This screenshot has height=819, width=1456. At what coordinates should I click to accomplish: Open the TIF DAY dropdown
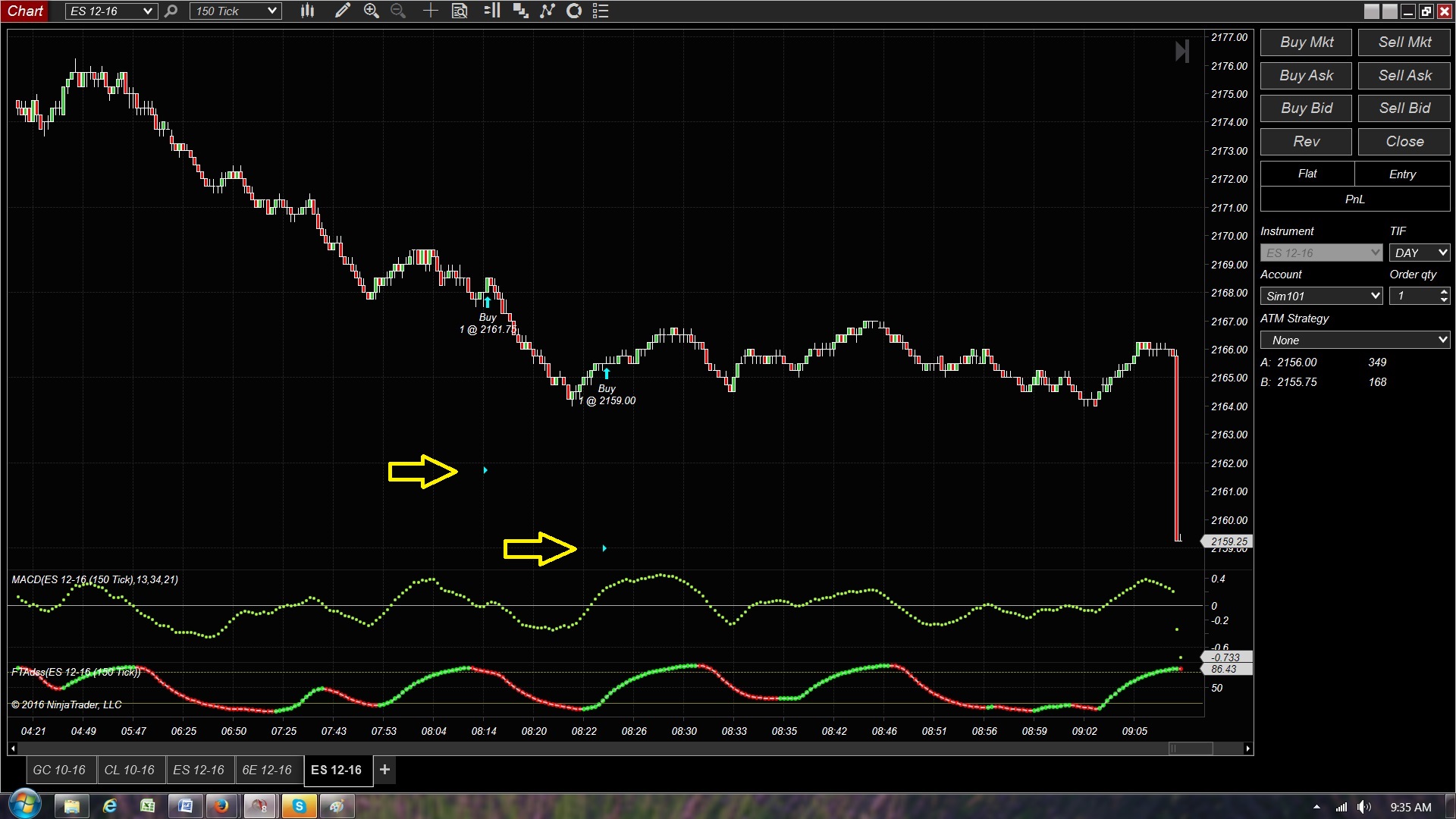coord(1442,253)
